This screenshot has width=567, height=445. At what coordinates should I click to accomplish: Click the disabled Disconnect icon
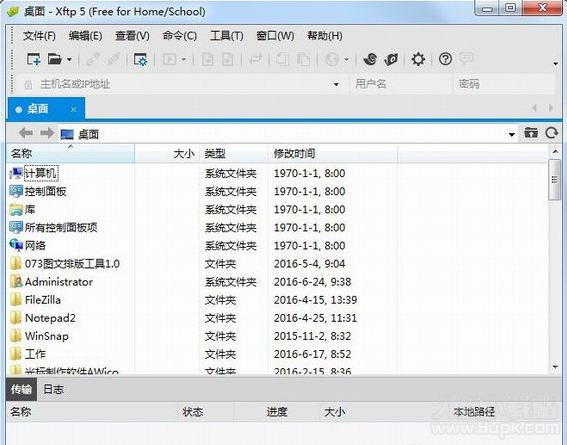click(113, 59)
